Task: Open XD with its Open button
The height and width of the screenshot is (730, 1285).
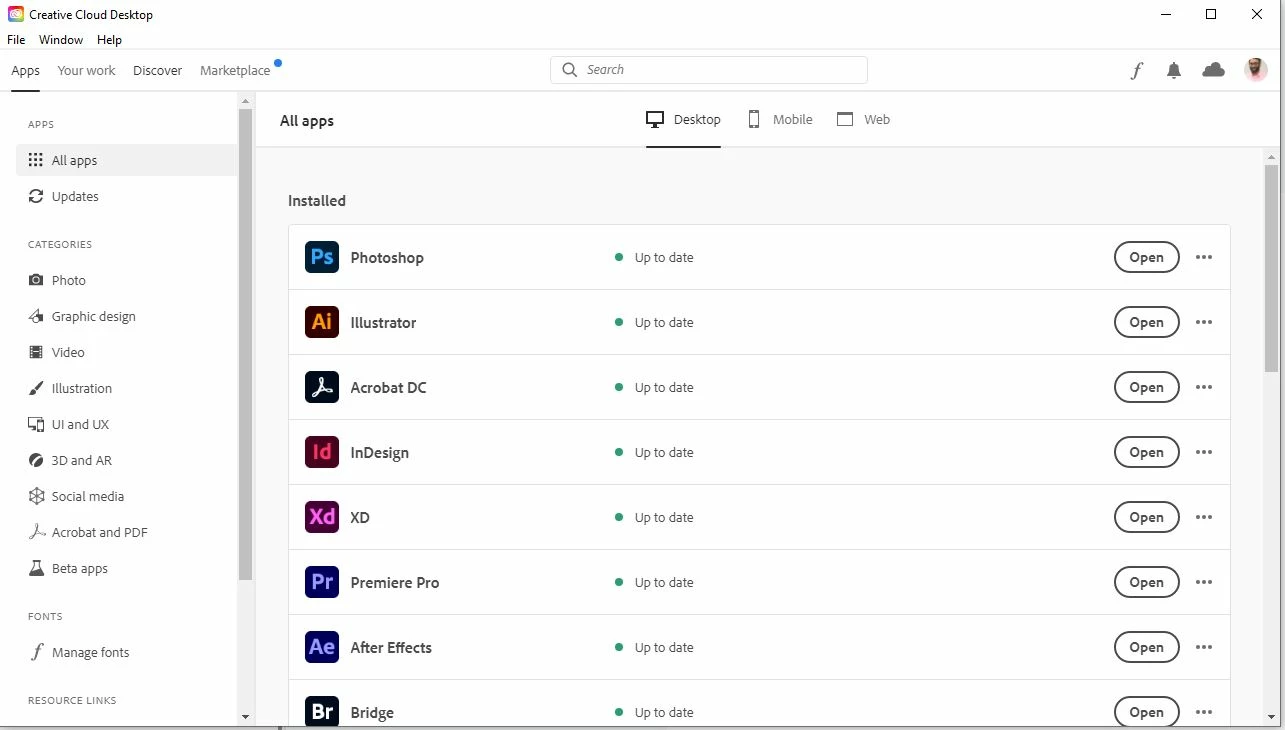Action: pyautogui.click(x=1146, y=517)
